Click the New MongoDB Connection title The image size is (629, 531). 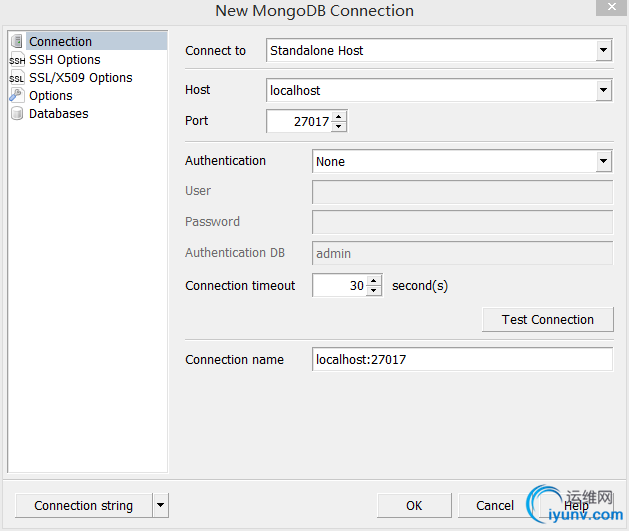tap(314, 10)
